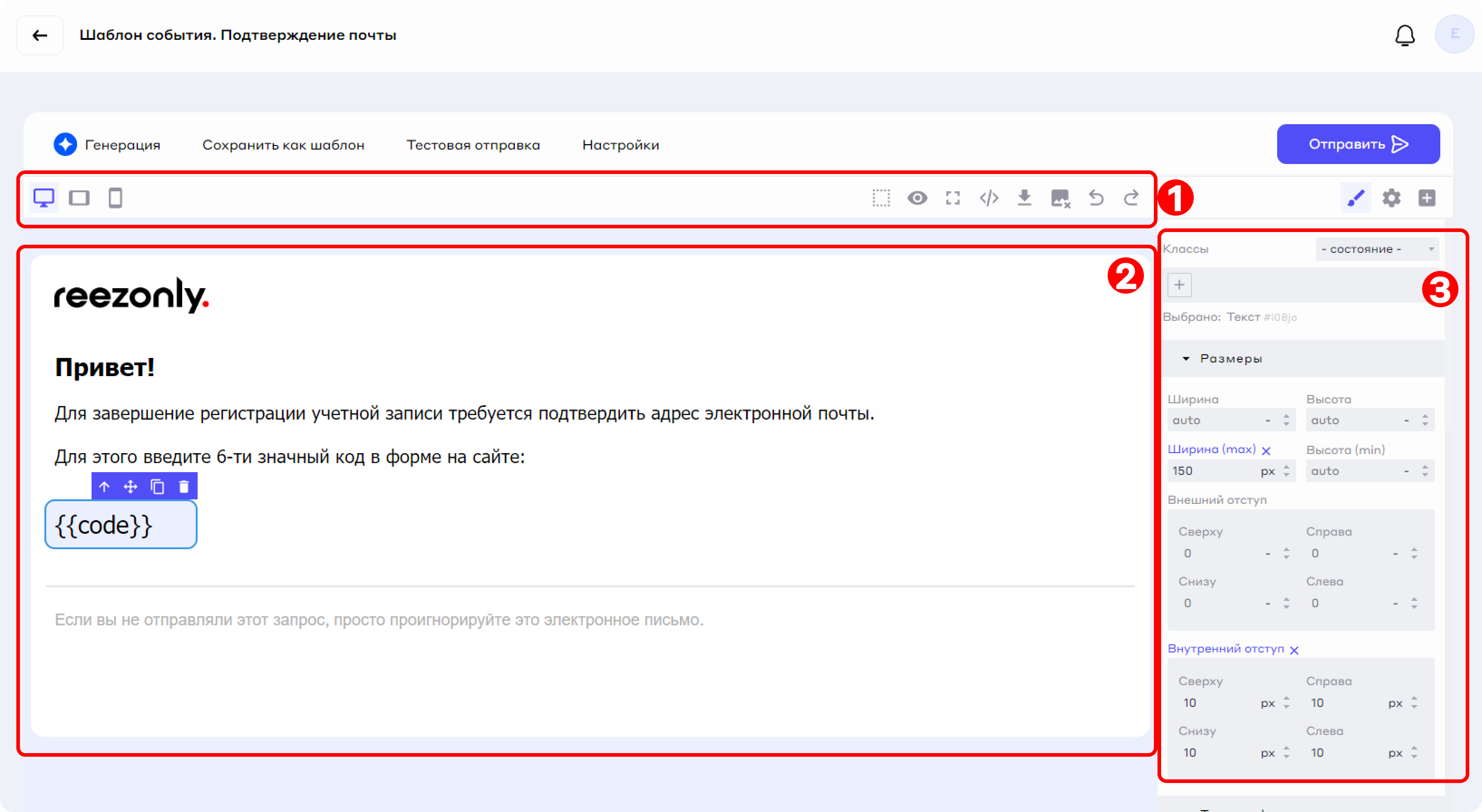This screenshot has width=1482, height=812.
Task: Redo the last action
Action: click(x=1131, y=198)
